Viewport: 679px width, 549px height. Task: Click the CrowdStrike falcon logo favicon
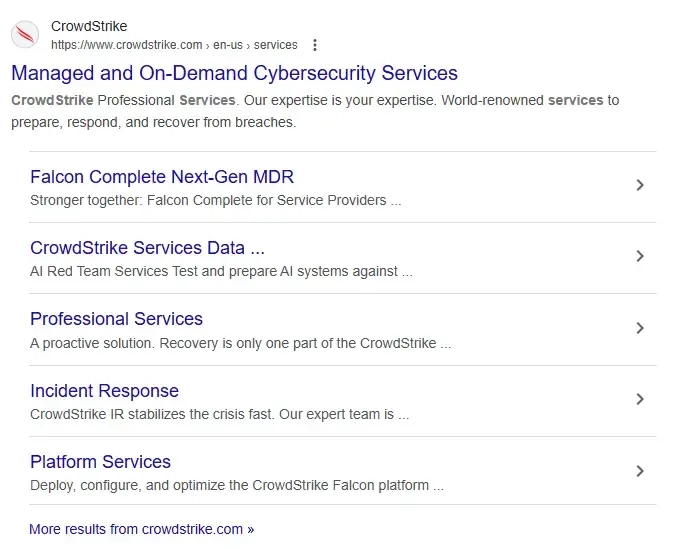pos(25,35)
